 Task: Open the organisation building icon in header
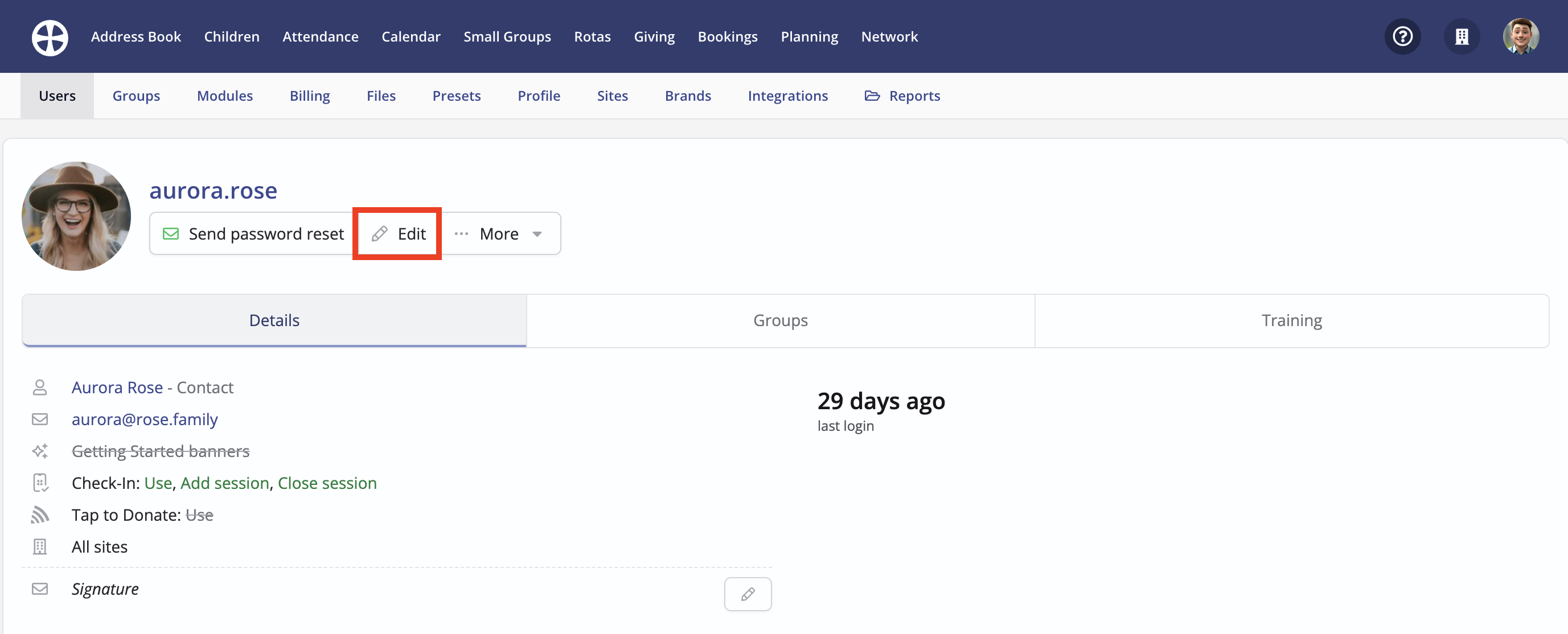[1462, 36]
